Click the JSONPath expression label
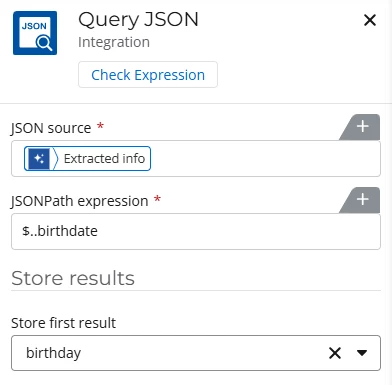This screenshot has height=385, width=392. click(79, 201)
